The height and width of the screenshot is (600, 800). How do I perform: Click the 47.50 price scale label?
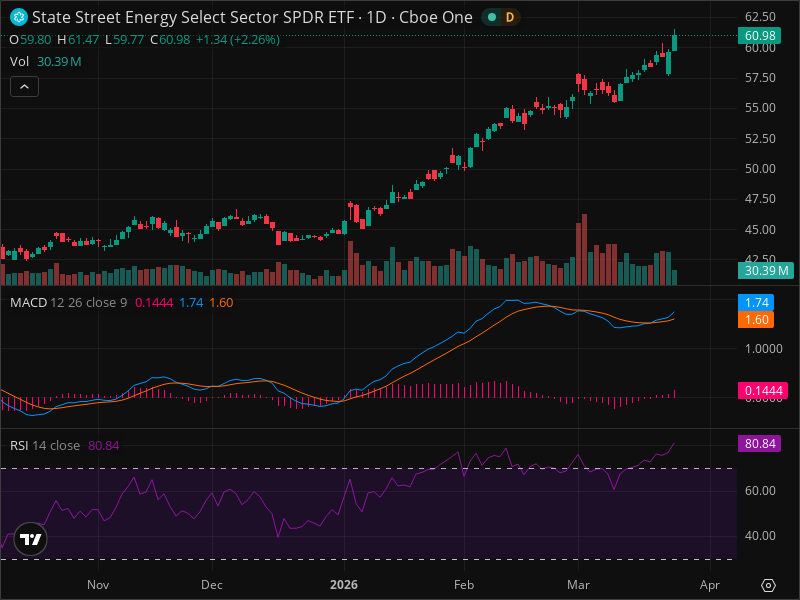pyautogui.click(x=760, y=198)
